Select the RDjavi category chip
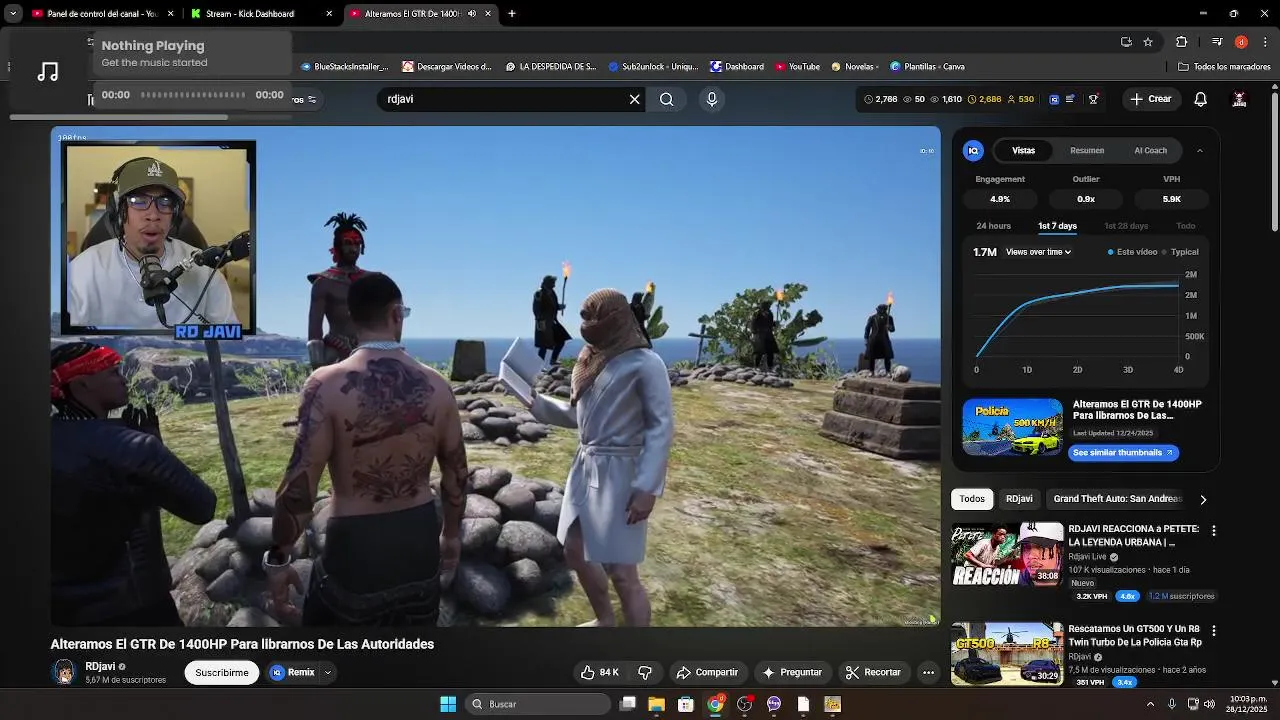The width and height of the screenshot is (1280, 720). [1019, 499]
